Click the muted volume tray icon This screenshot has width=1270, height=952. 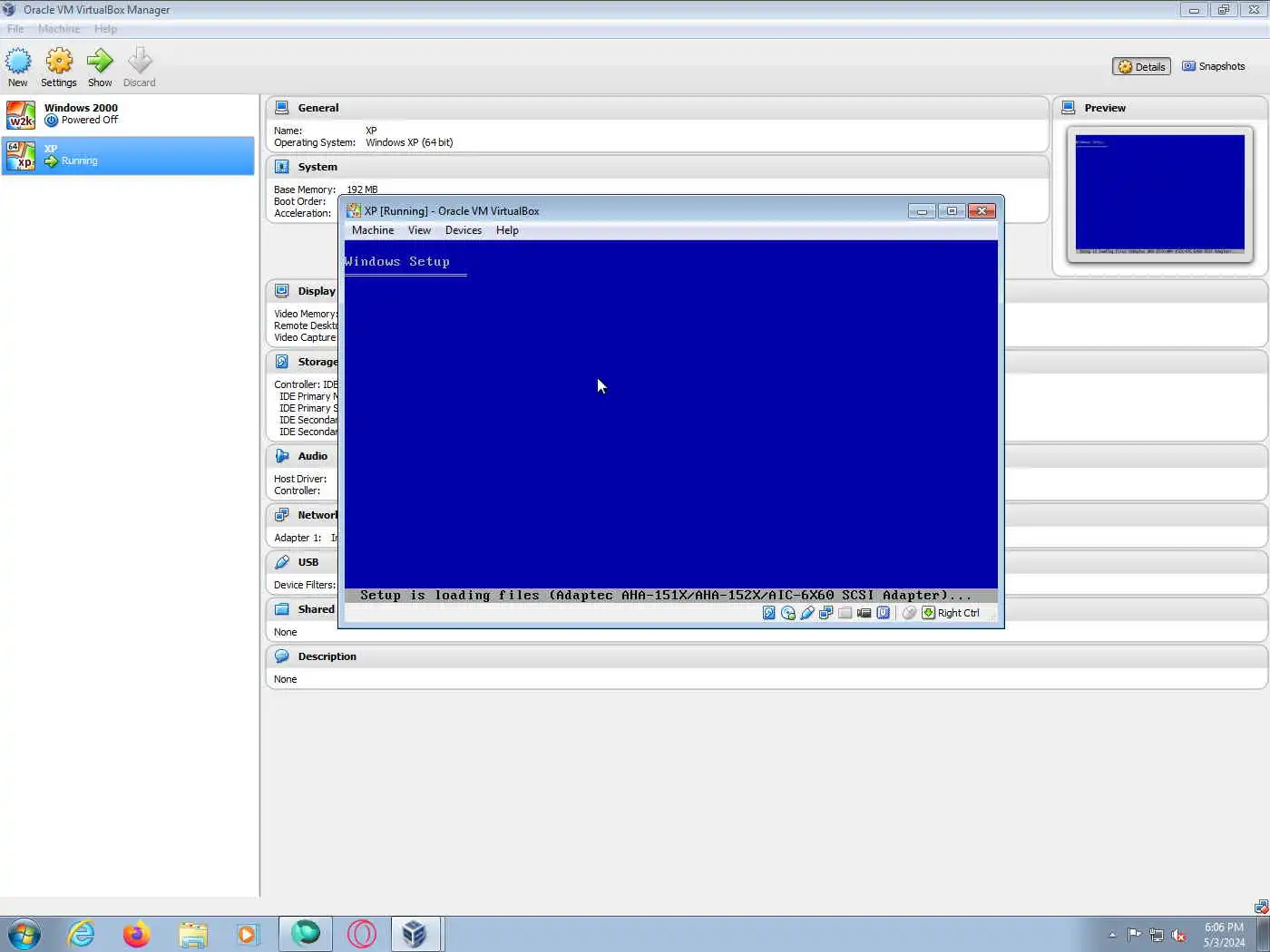pyautogui.click(x=1178, y=935)
